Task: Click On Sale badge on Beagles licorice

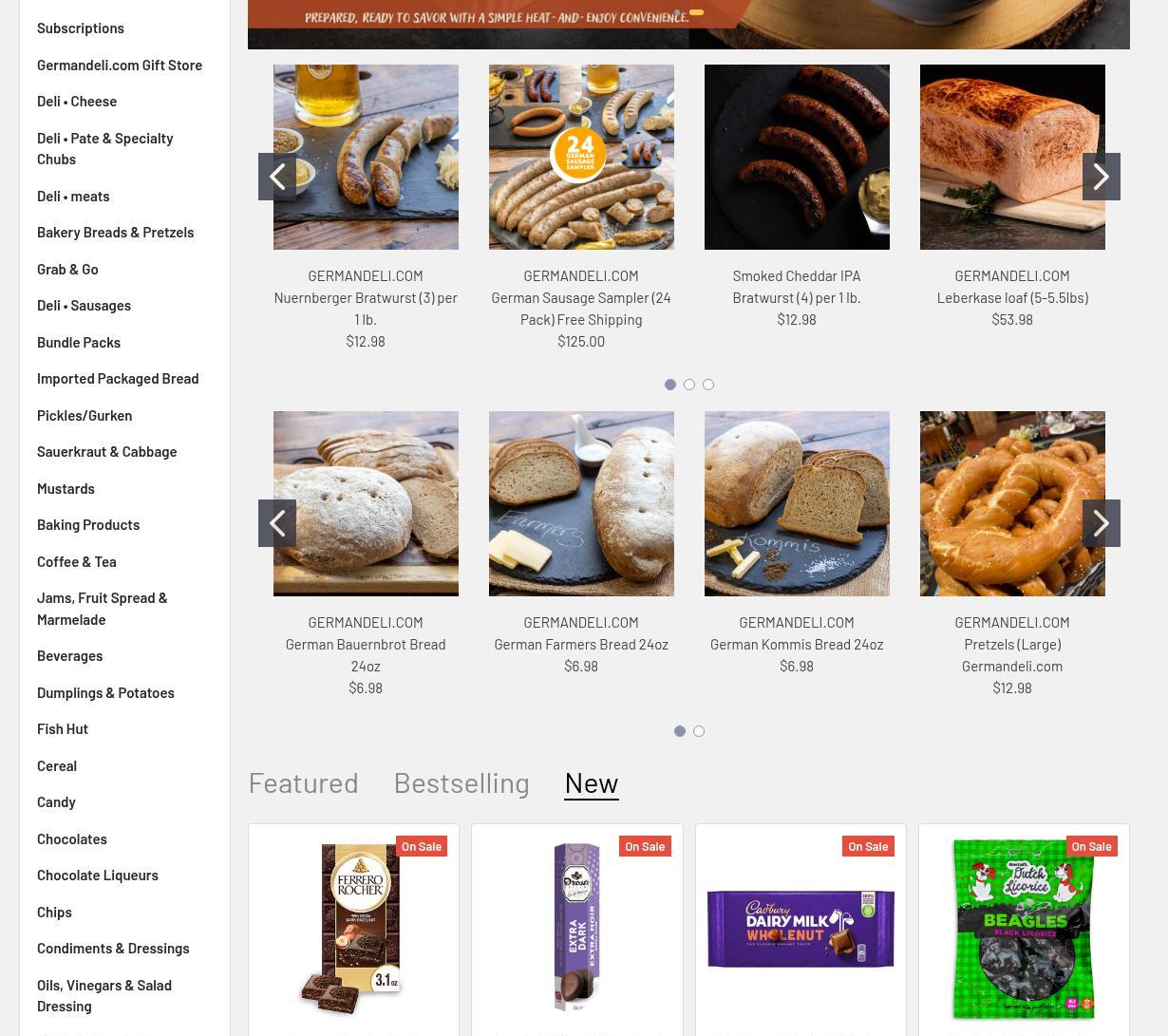Action: (x=1091, y=846)
